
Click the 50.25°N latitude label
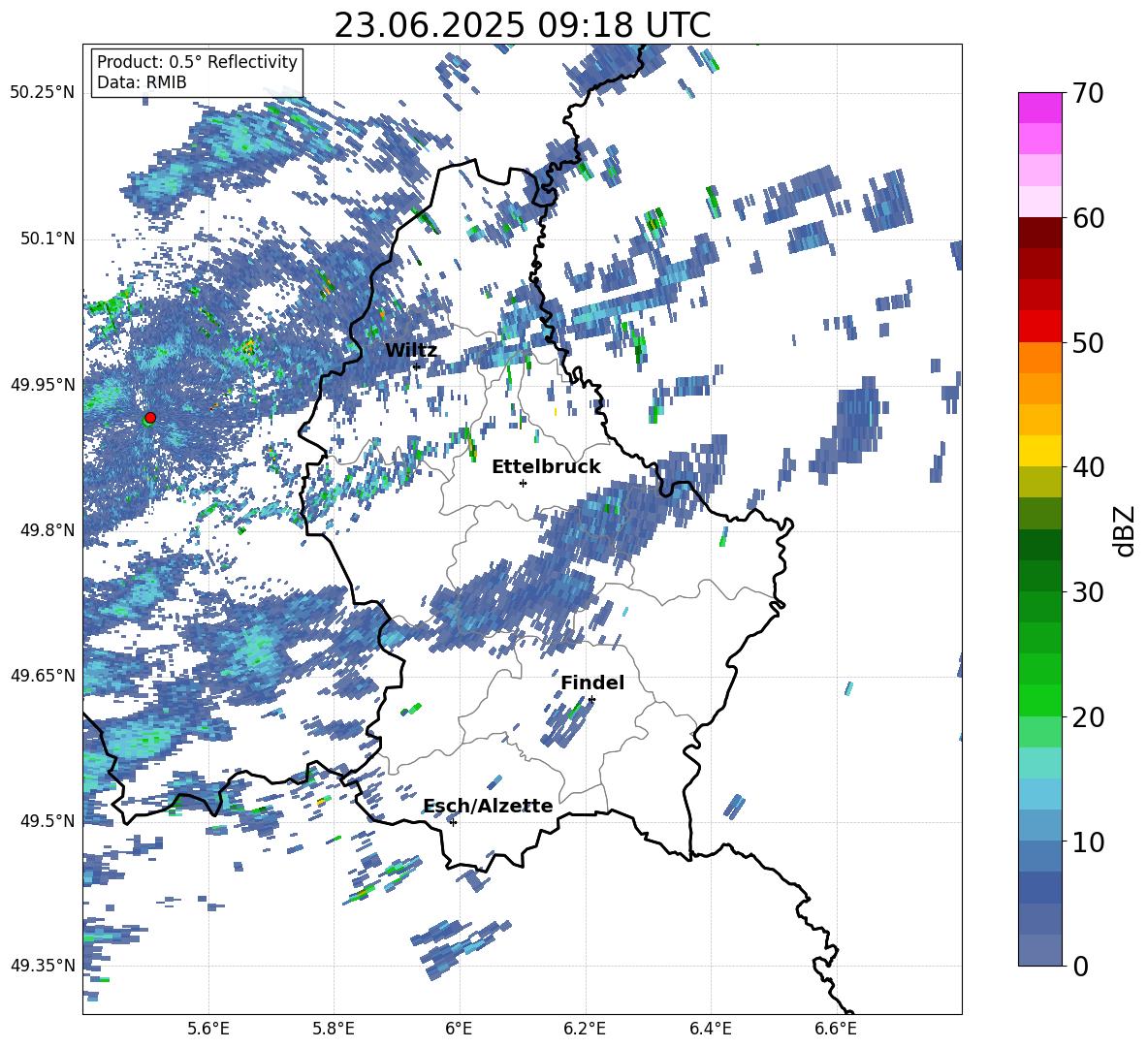(x=44, y=93)
